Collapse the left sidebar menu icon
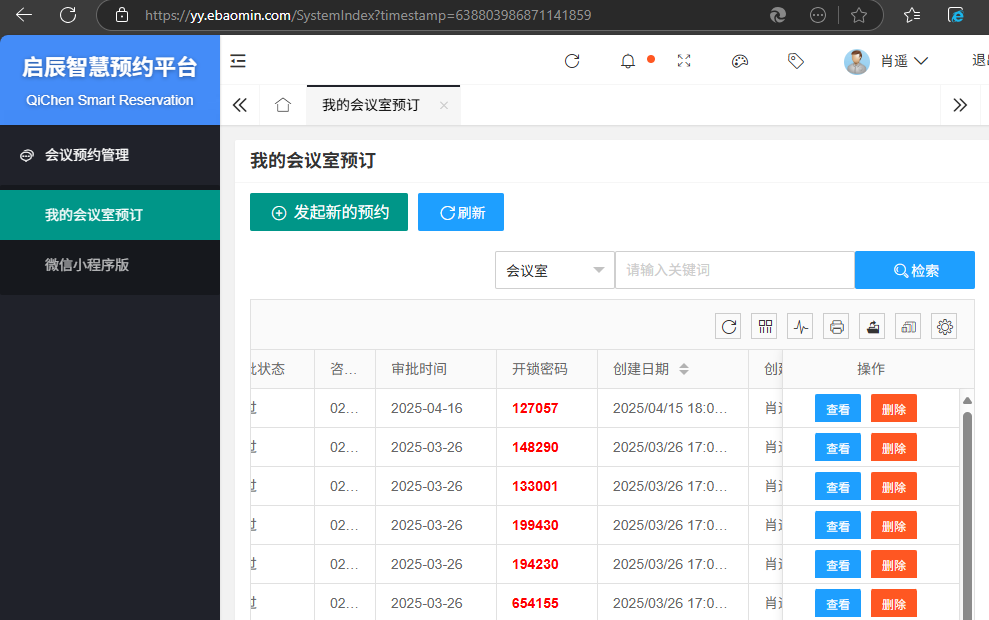Image resolution: width=989 pixels, height=620 pixels. pyautogui.click(x=238, y=61)
